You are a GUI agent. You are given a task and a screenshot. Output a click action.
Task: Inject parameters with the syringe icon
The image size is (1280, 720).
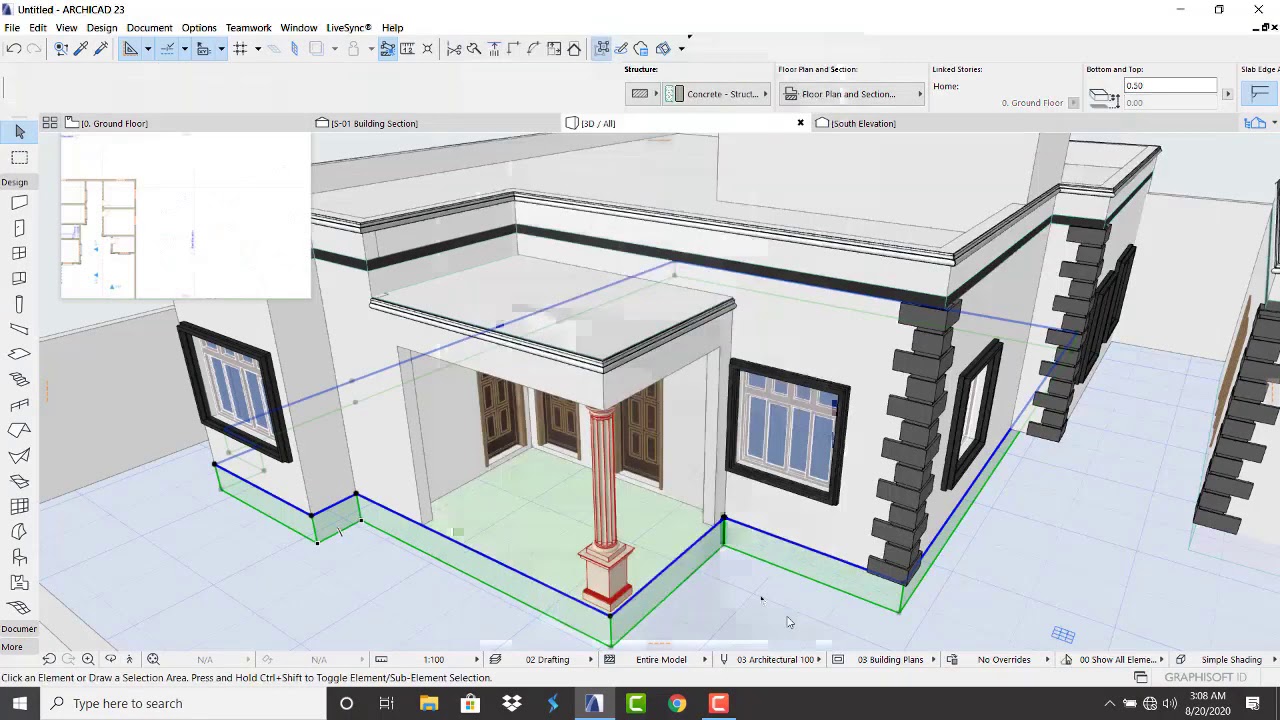tap(100, 48)
